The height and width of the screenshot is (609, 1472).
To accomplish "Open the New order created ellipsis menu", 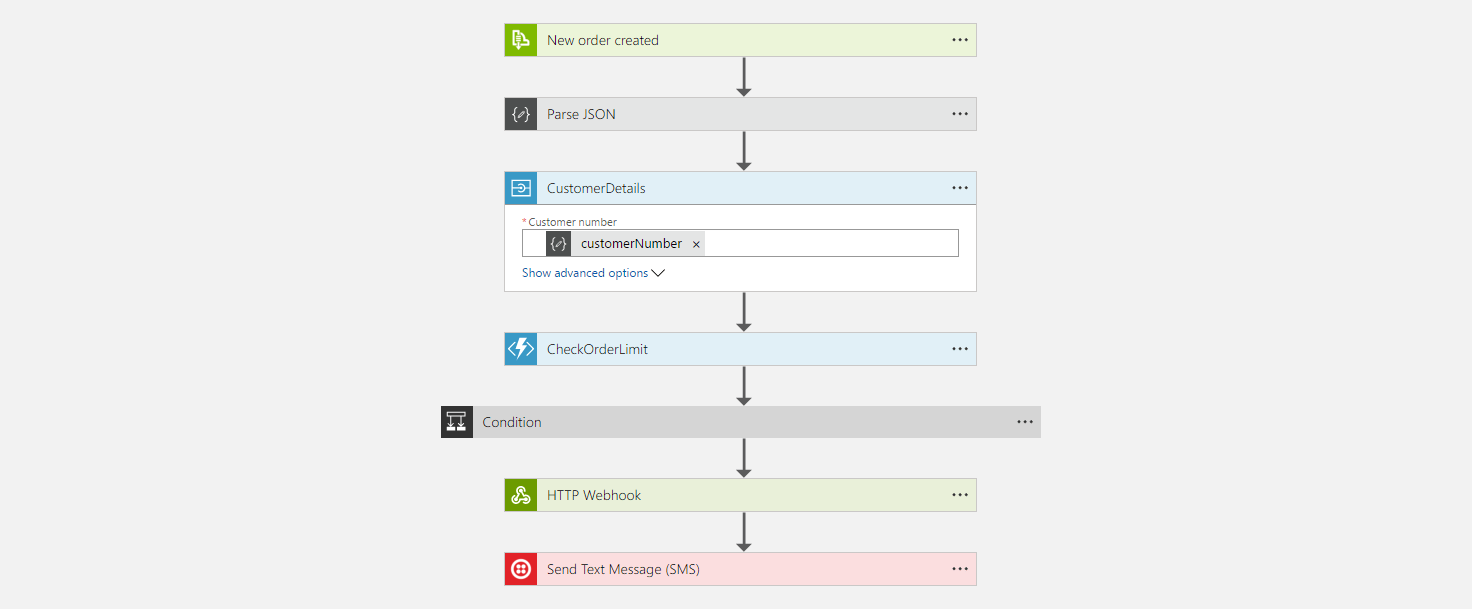I will tap(960, 40).
